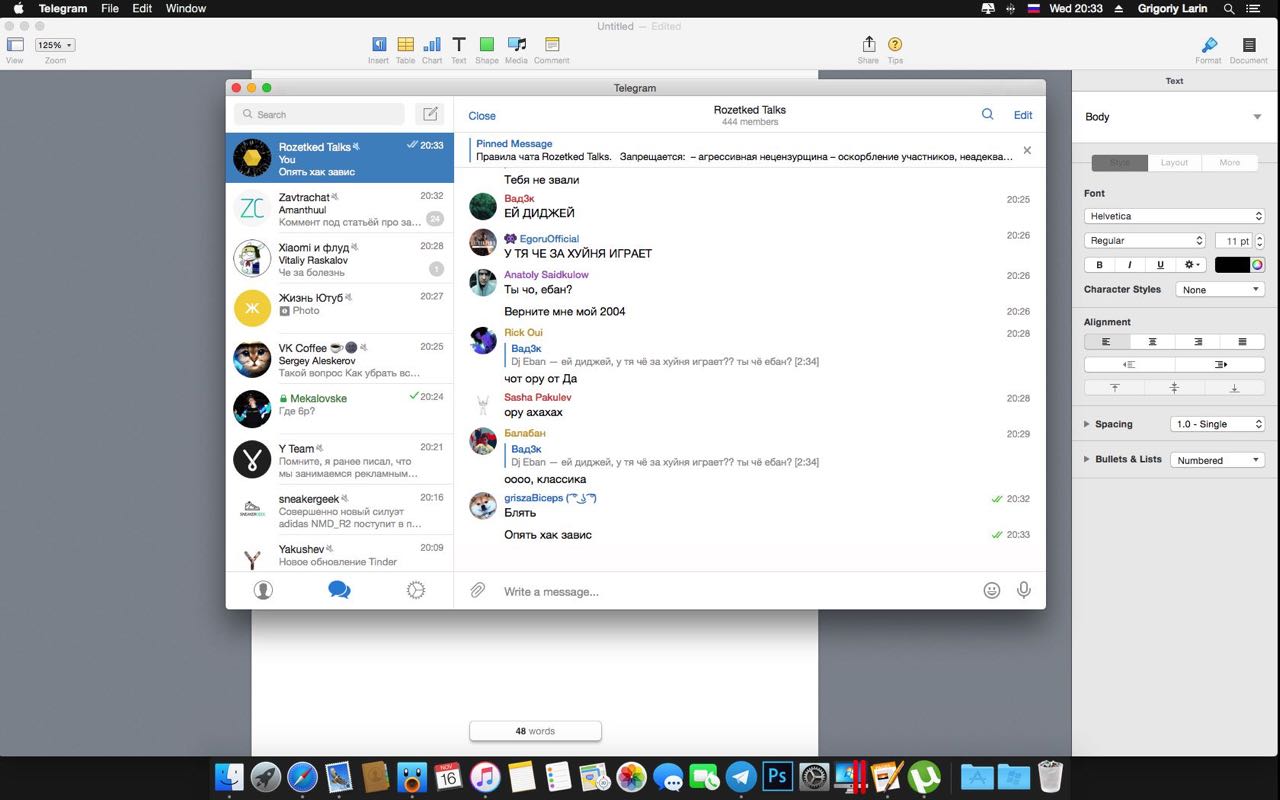Click Edit in the Rozetked Talks header
This screenshot has height=800, width=1280.
point(1023,115)
